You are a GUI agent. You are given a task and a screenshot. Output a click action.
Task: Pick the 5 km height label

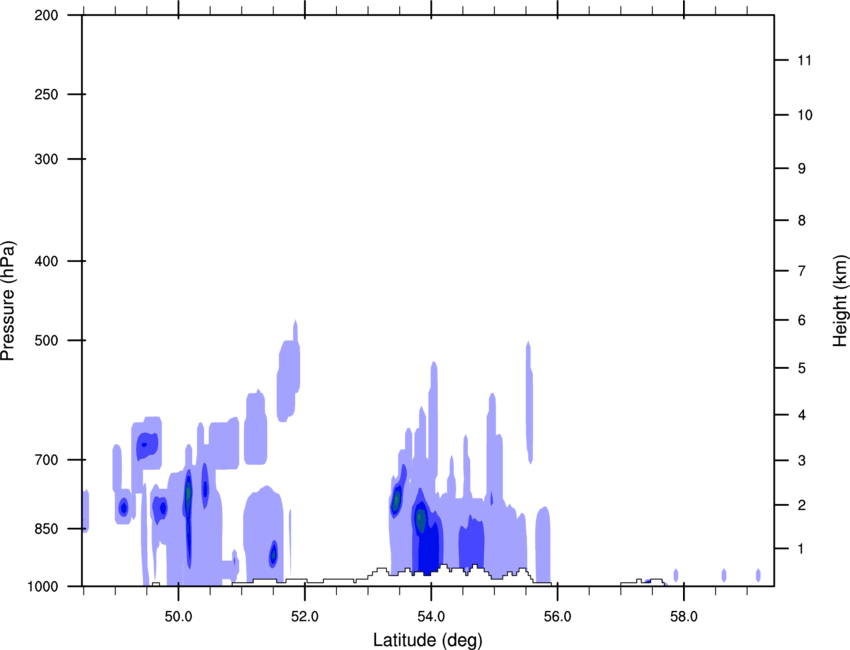802,368
